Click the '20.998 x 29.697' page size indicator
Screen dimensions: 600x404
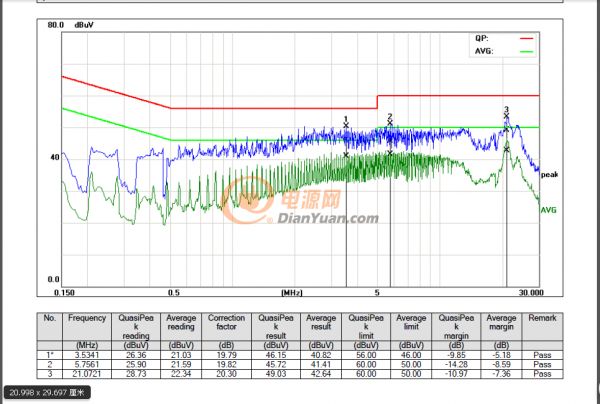pos(47,392)
